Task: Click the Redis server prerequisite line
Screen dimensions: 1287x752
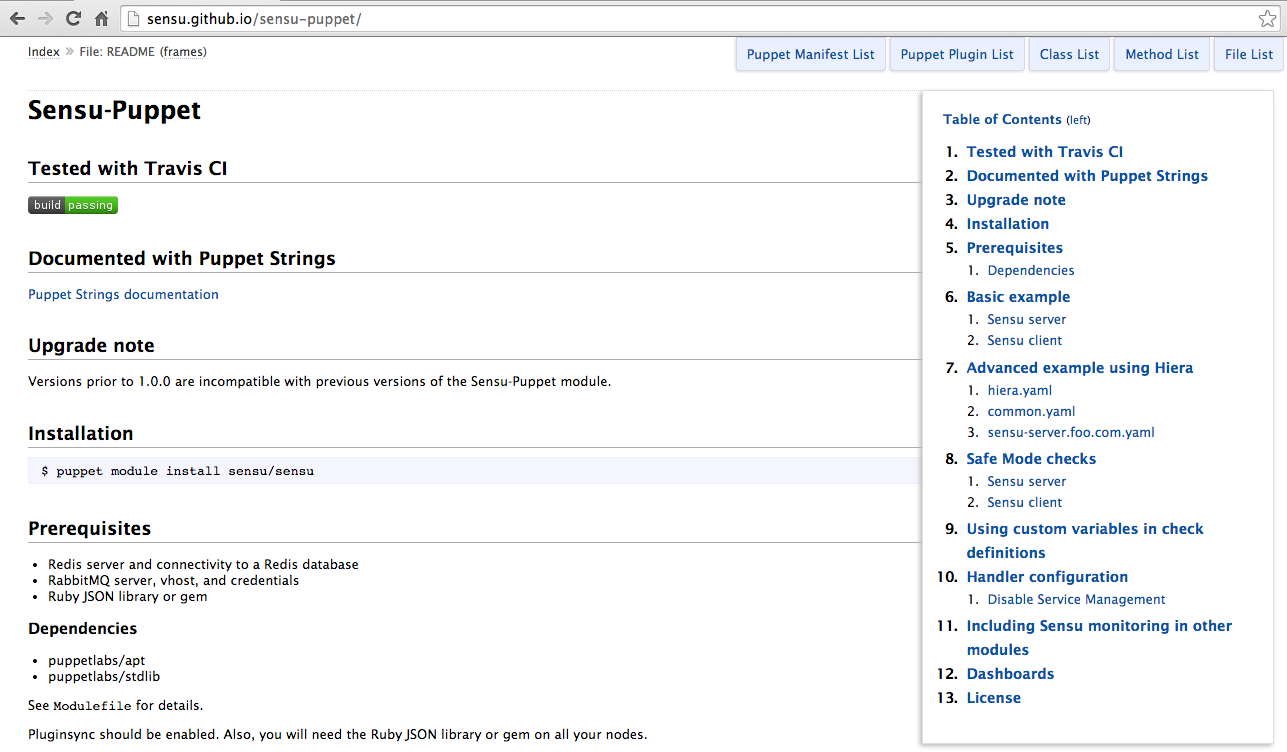Action: [203, 564]
